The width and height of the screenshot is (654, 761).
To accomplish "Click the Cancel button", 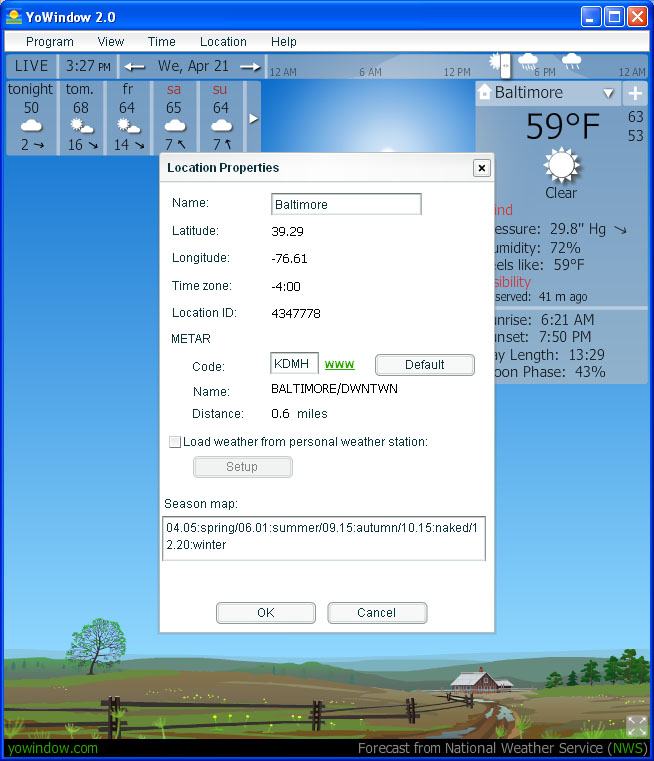I will point(377,612).
